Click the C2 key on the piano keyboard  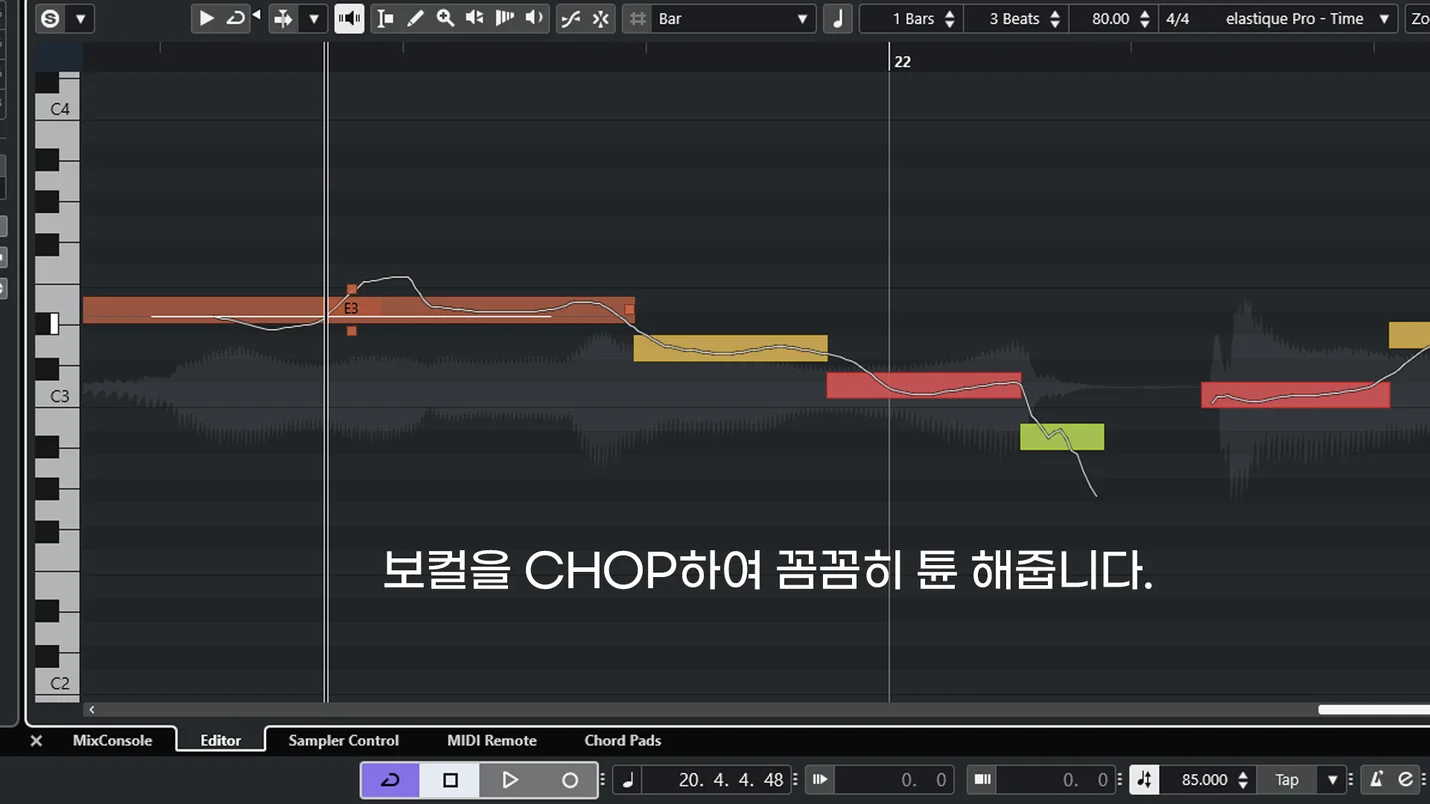[x=58, y=683]
